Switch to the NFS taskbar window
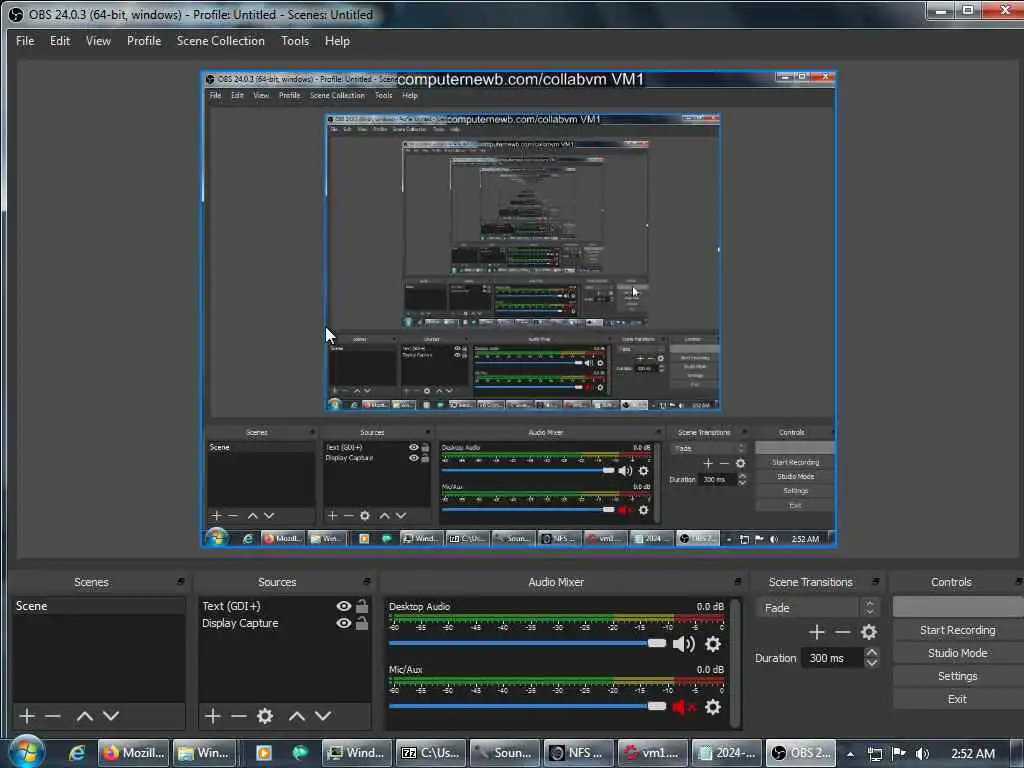The height and width of the screenshot is (768, 1024). [577, 753]
